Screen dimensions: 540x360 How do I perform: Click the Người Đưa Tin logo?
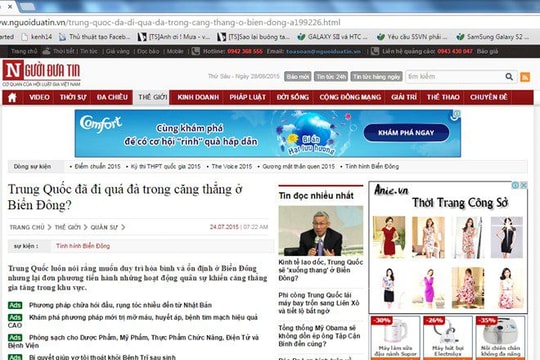[41, 73]
